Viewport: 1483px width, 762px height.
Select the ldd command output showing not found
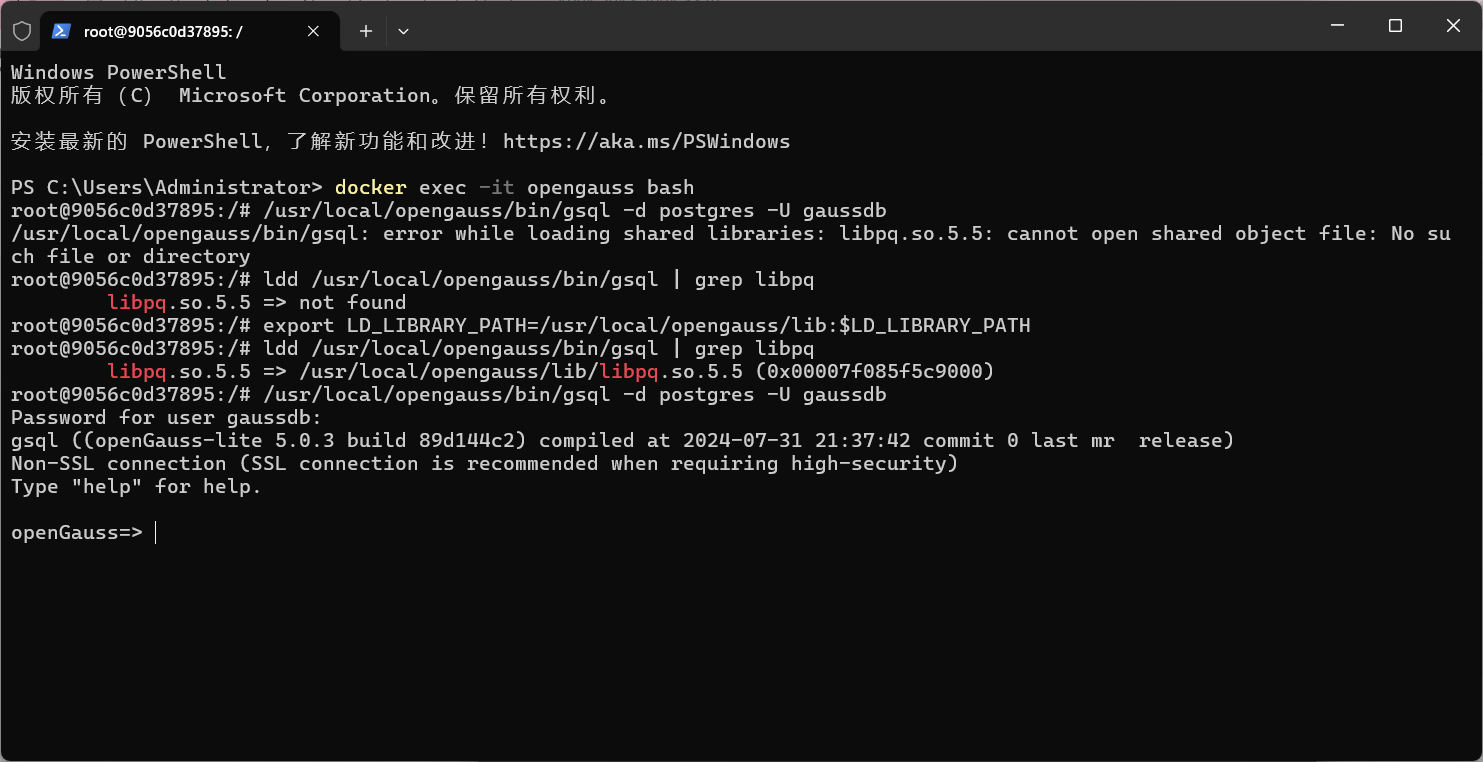[257, 302]
